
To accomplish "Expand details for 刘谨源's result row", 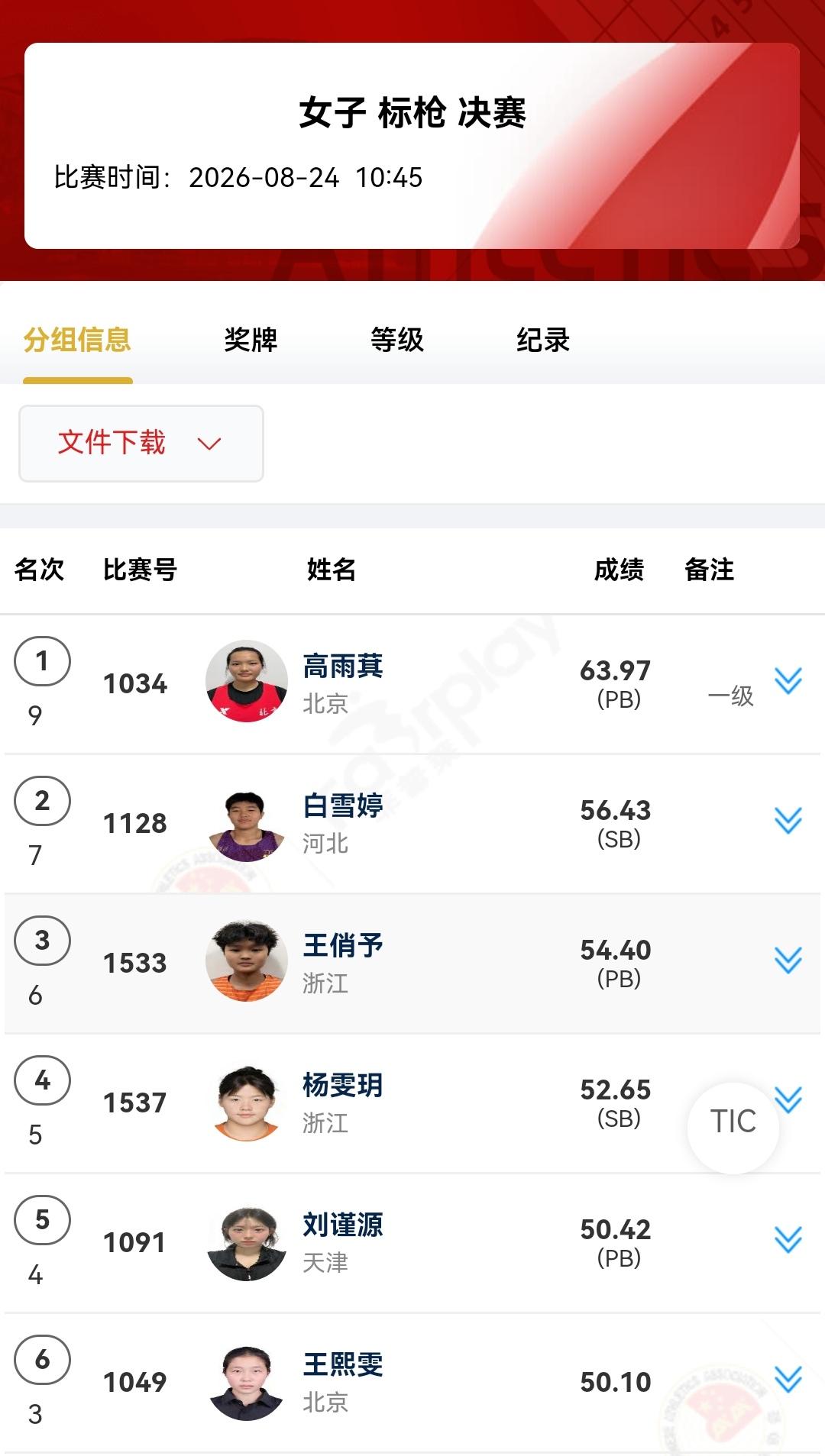I will click(x=788, y=1239).
